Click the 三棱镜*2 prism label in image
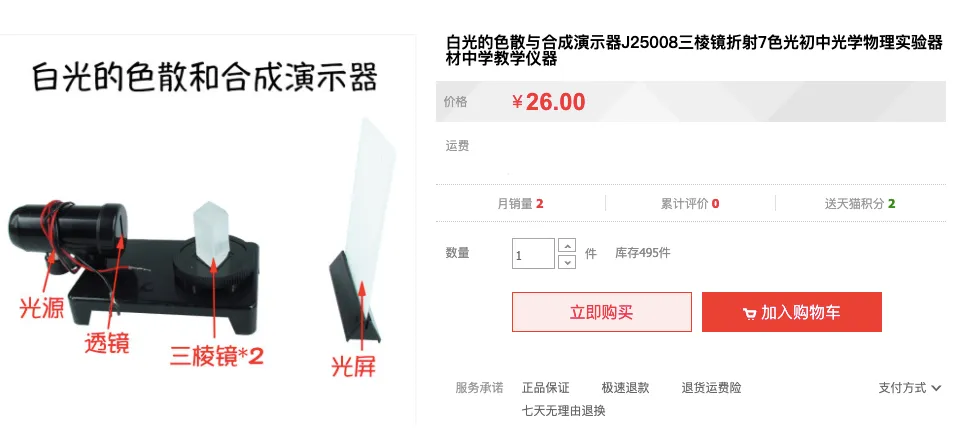 click(217, 356)
